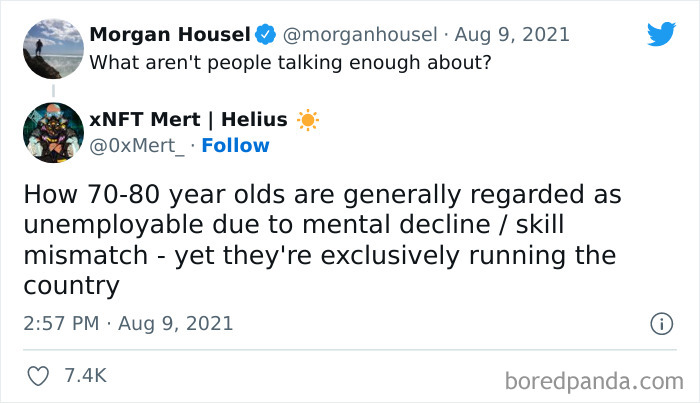700x403 pixels.
Task: Click the Morgan Housel display name
Action: [169, 35]
